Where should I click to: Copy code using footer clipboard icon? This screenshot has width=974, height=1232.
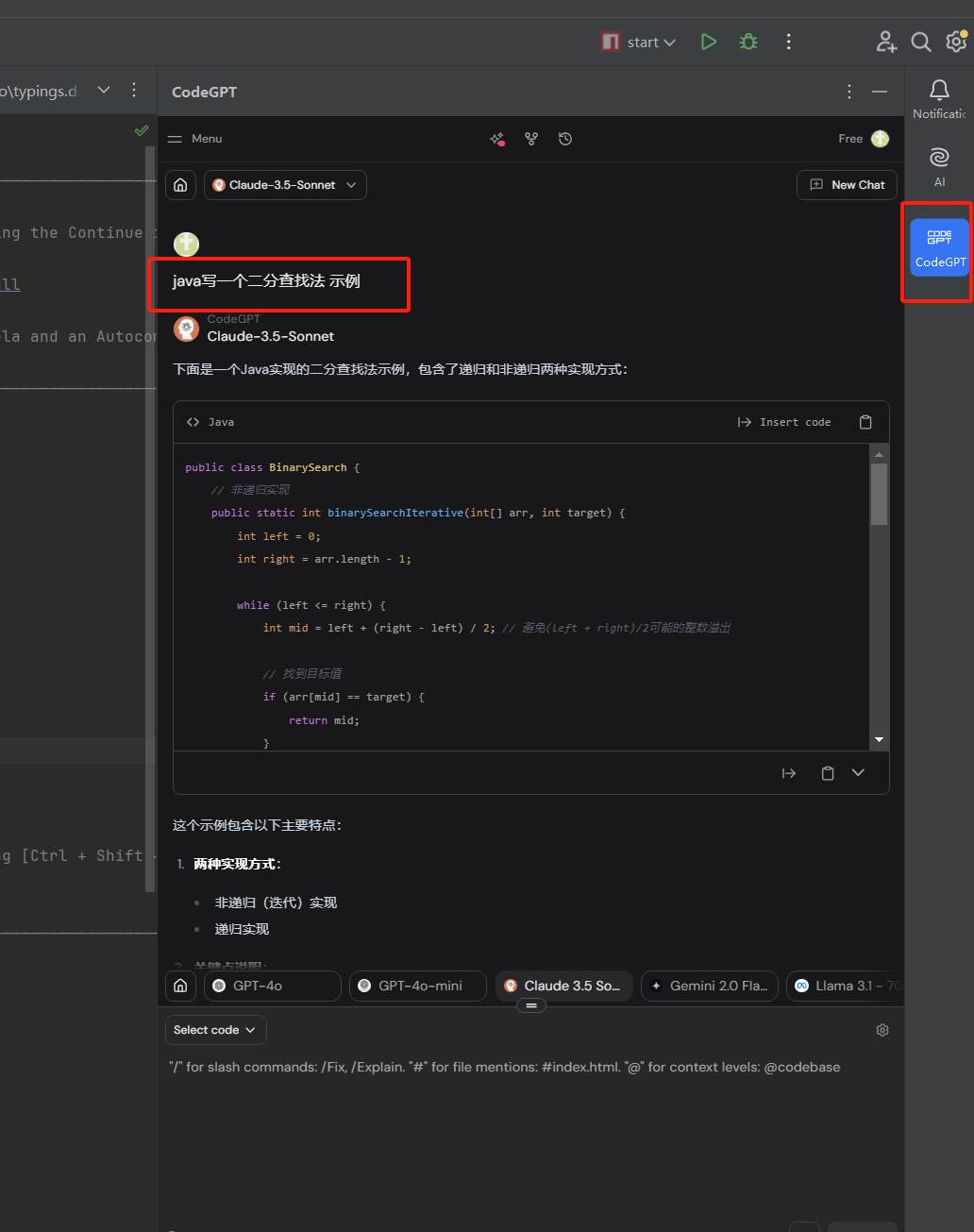point(828,773)
